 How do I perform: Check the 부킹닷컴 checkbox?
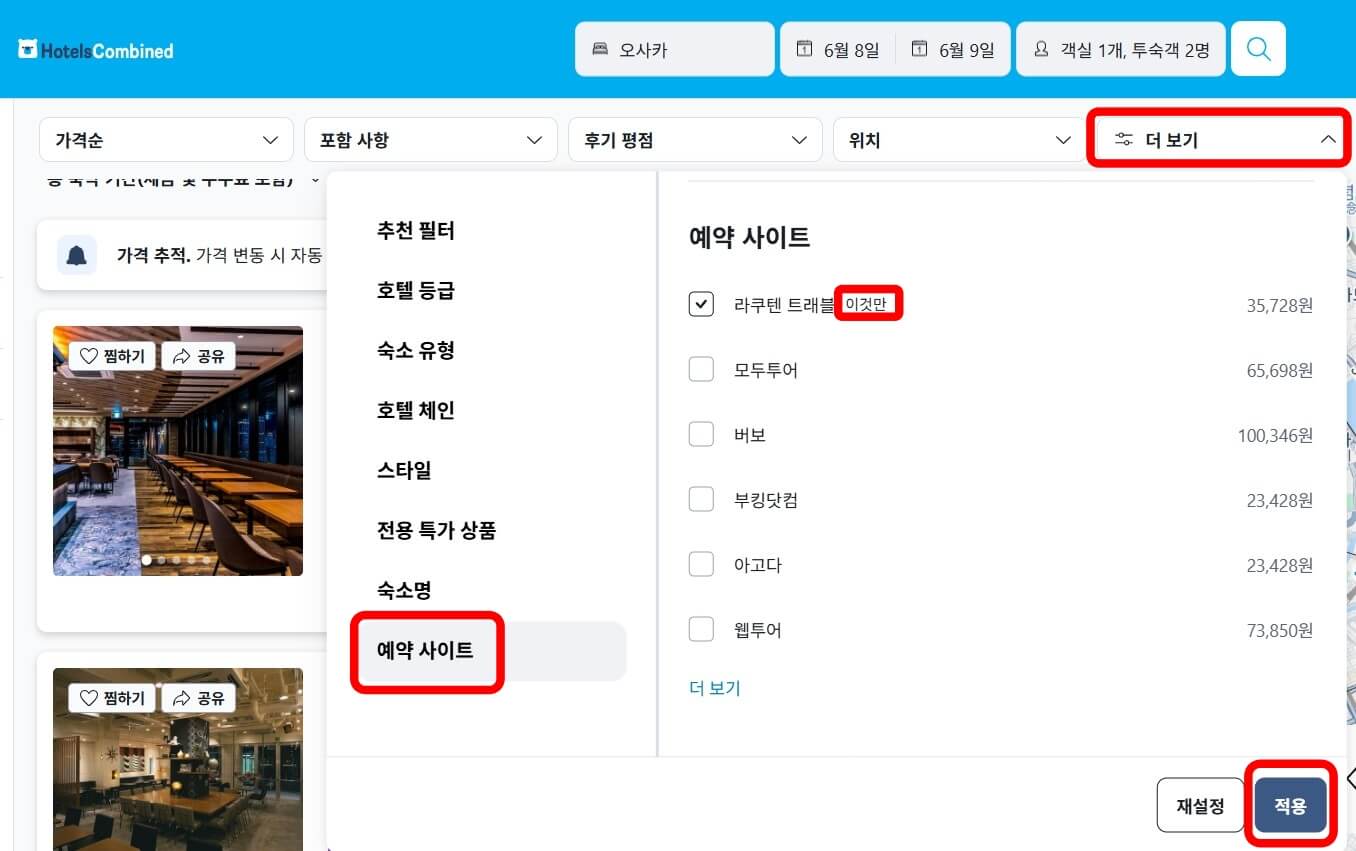click(x=702, y=499)
